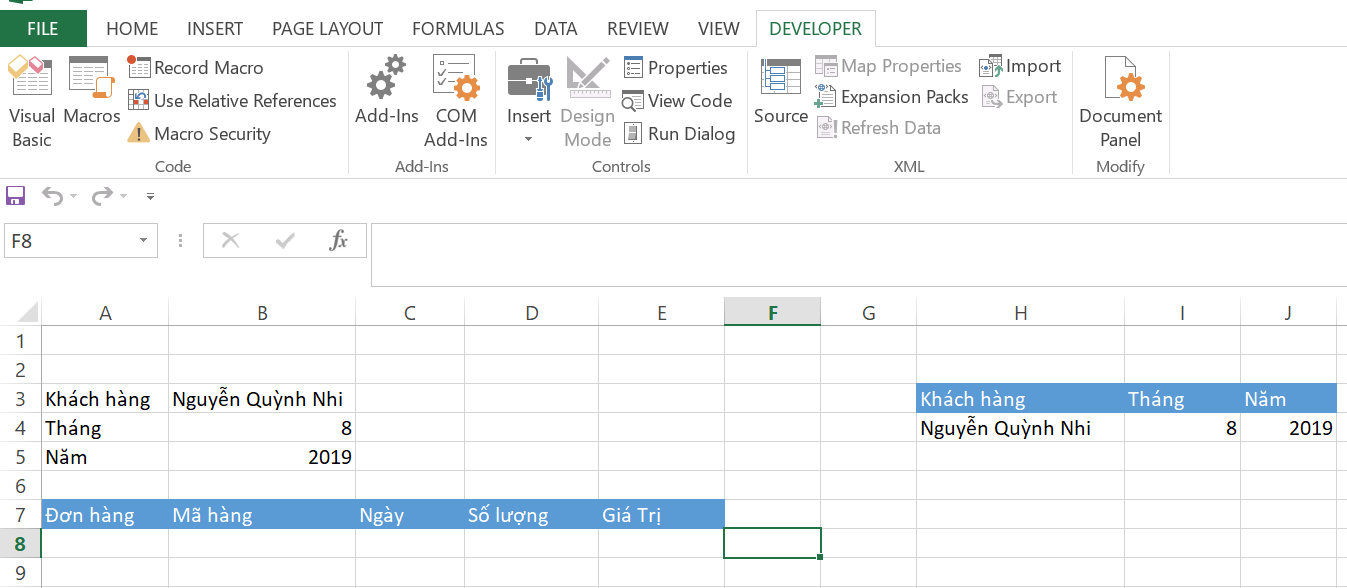The image size is (1347, 588).
Task: Open Macro Security settings
Action: [199, 134]
